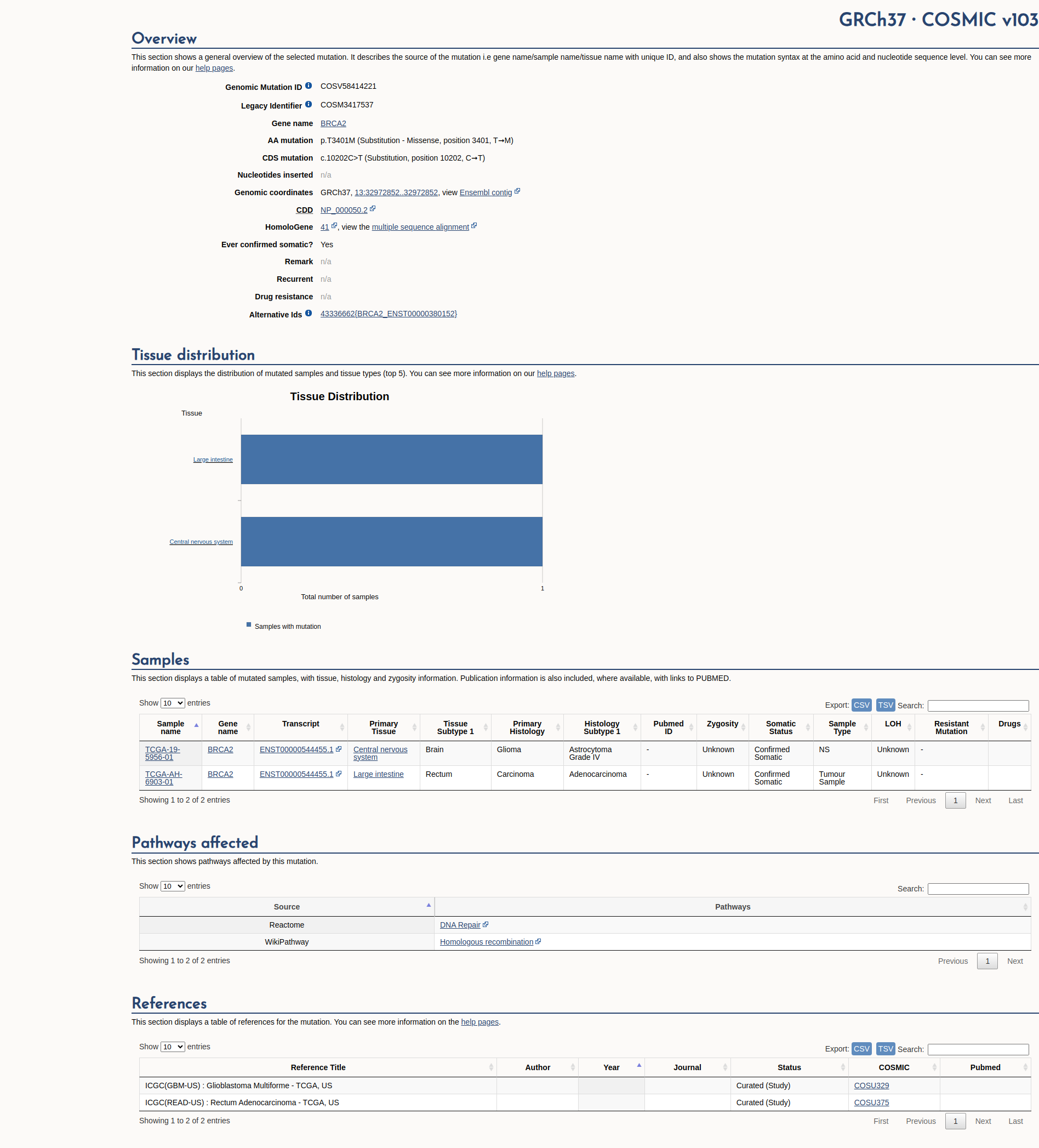
Task: Sort Samples table by Transcript column
Action: pos(301,728)
